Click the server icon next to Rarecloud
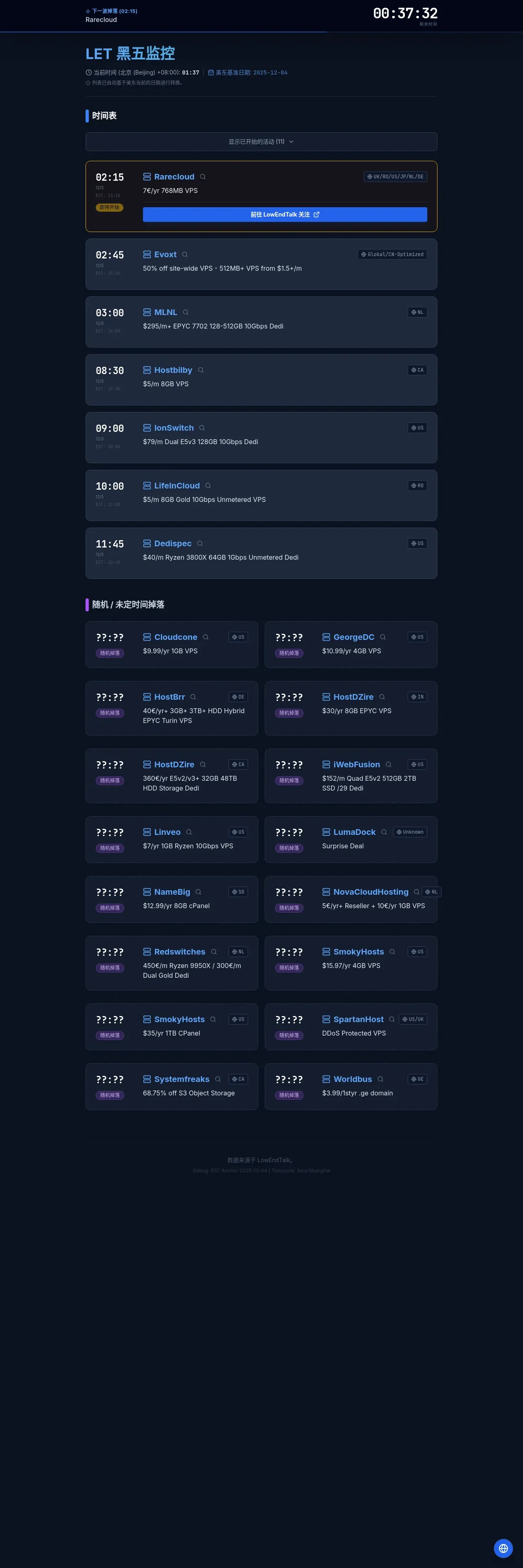This screenshot has width=523, height=1568. point(147,177)
